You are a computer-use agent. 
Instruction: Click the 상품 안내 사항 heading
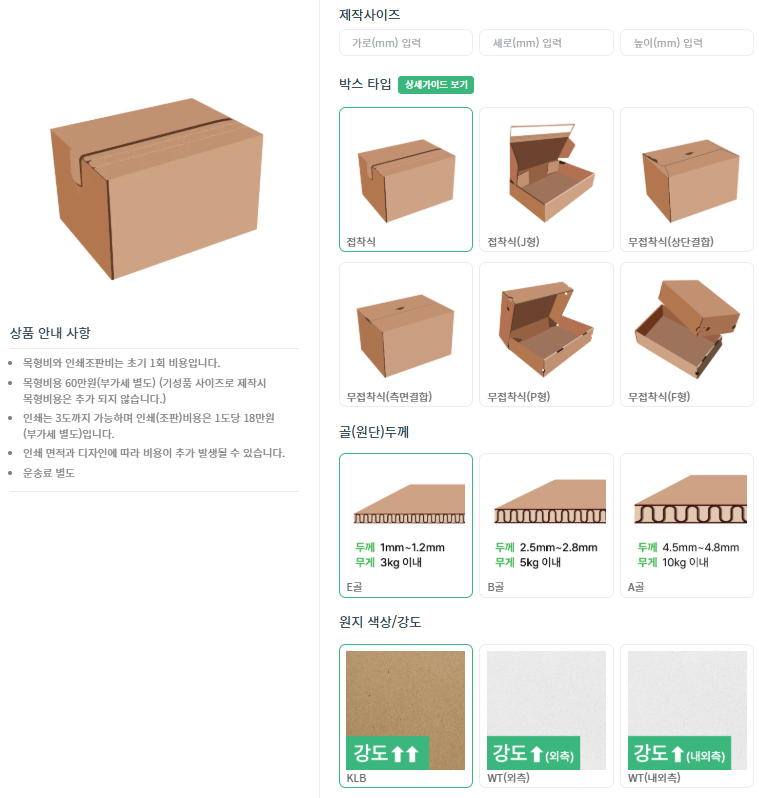50,333
